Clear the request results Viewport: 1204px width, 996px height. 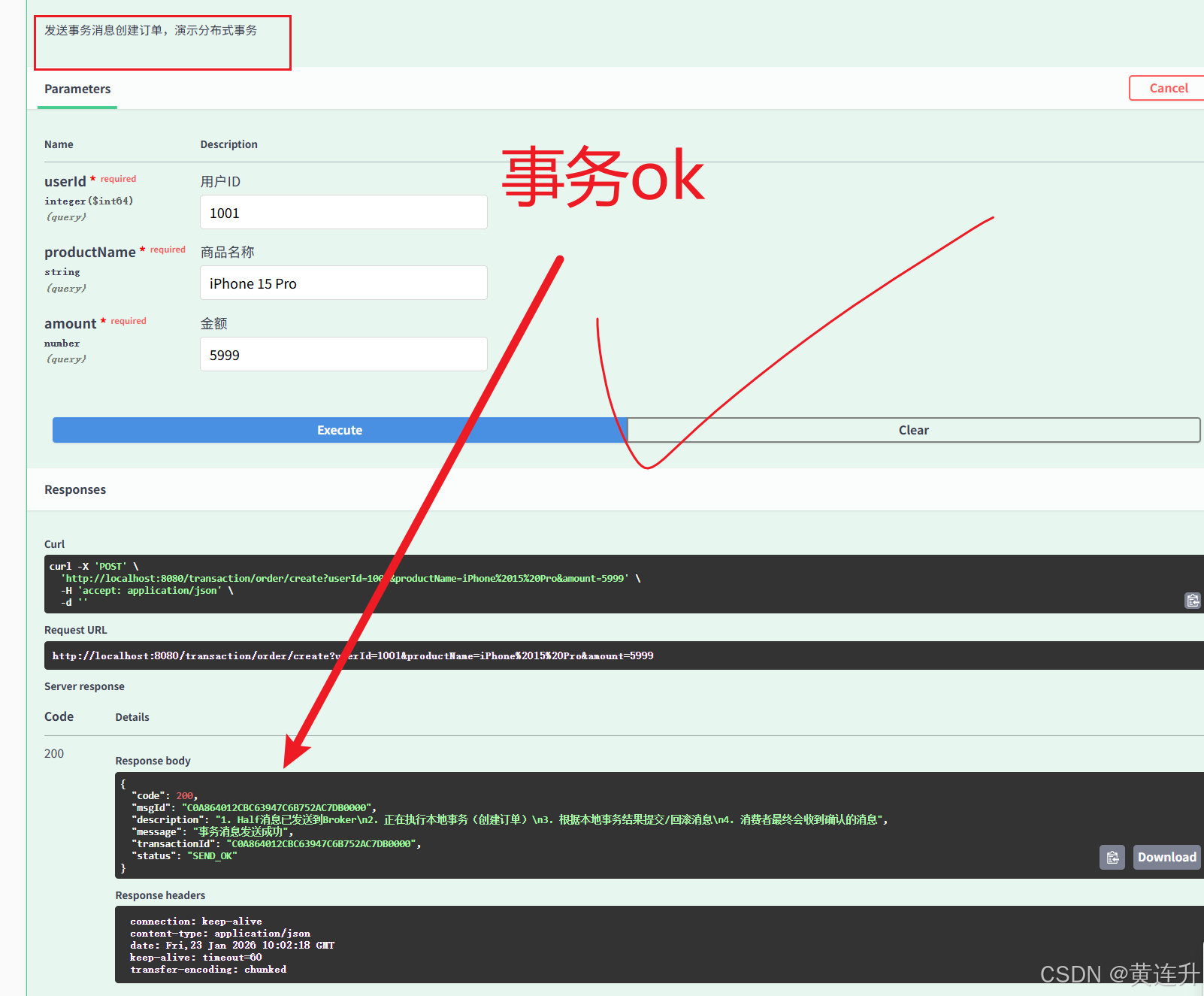pos(914,430)
